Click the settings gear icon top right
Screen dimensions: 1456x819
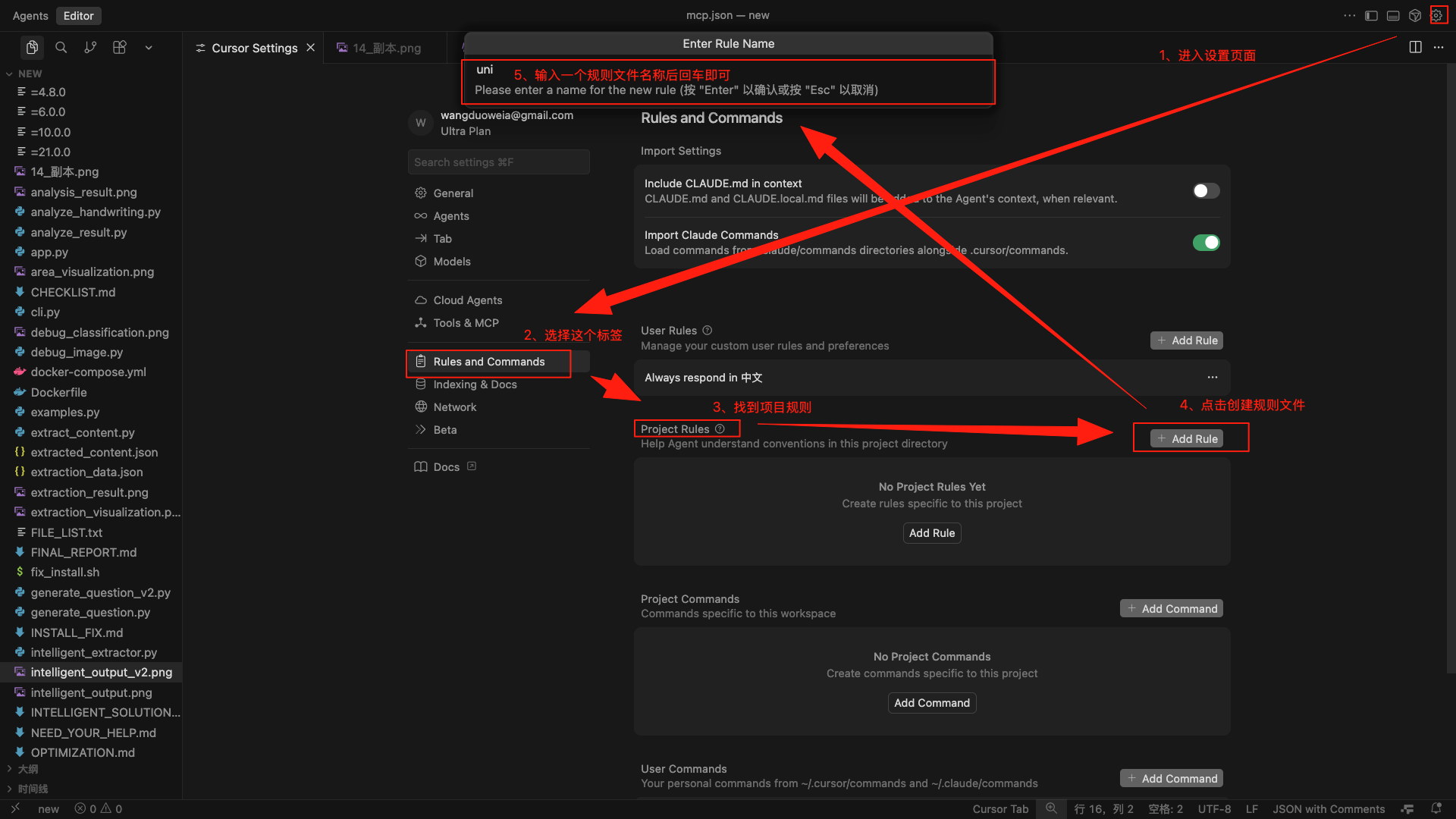click(1437, 15)
